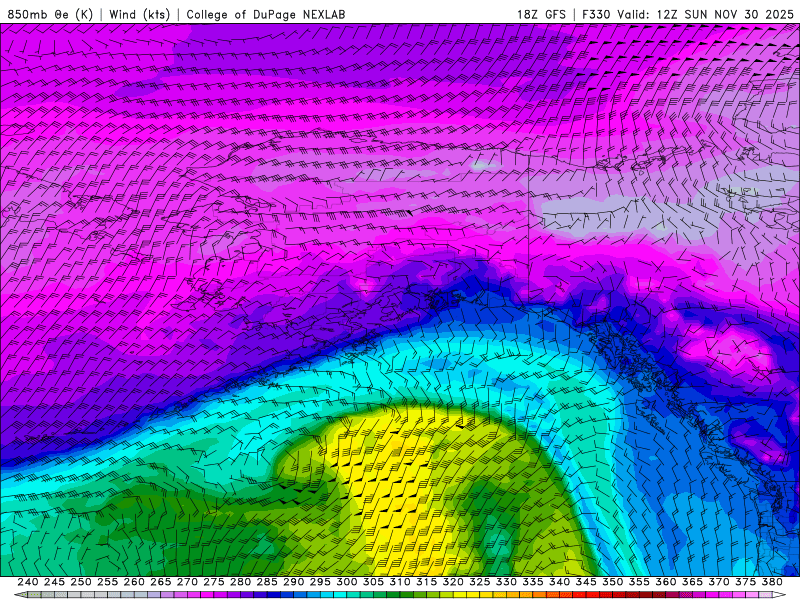Pick the 270 colorbar value
The image size is (800, 600).
(187, 582)
